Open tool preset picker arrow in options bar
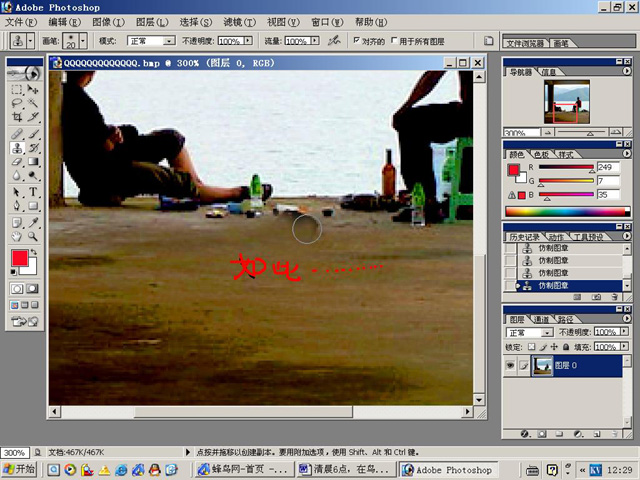640x480 pixels. point(31,41)
